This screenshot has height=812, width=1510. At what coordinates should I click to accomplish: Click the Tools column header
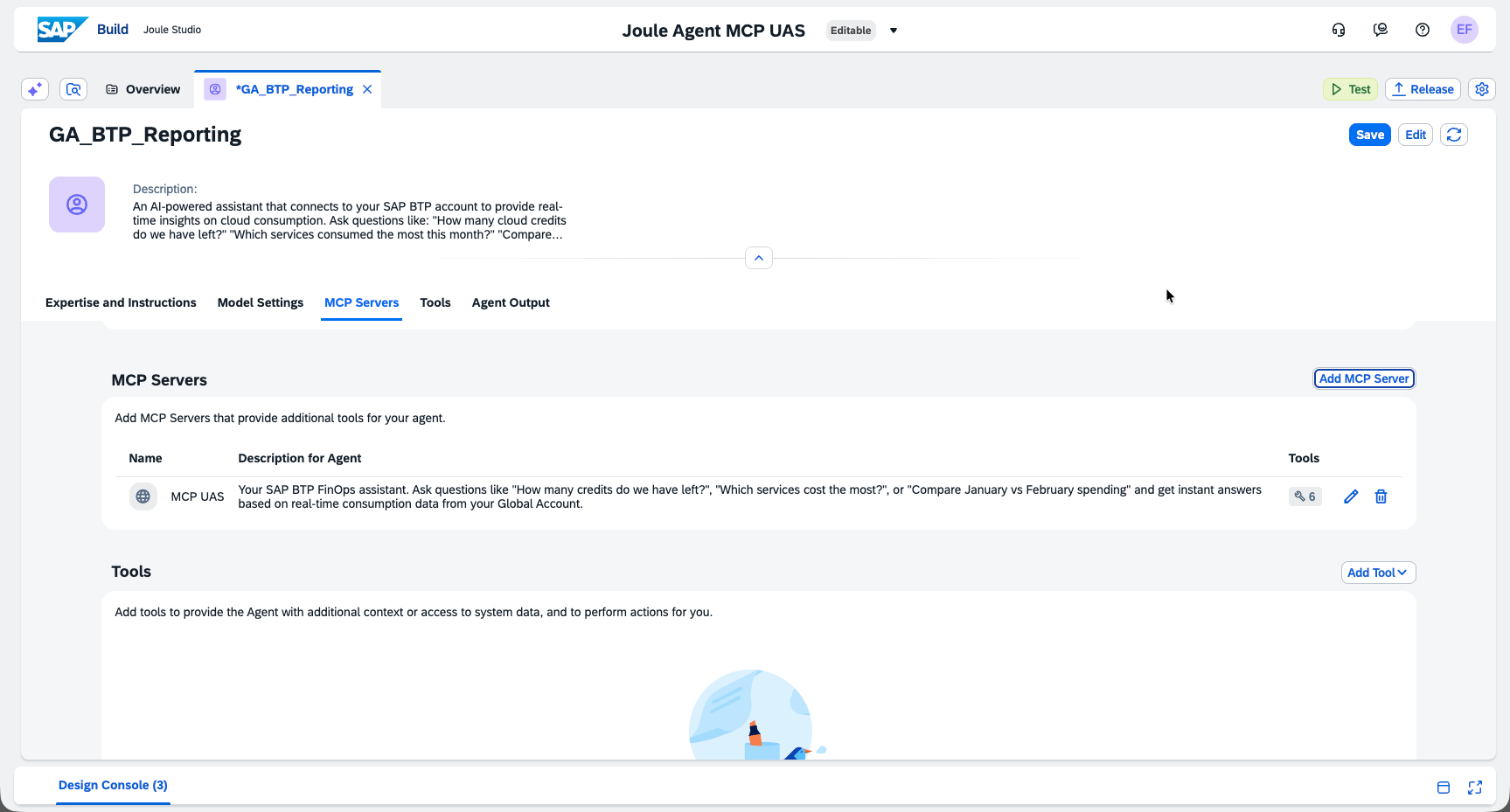pos(1304,458)
